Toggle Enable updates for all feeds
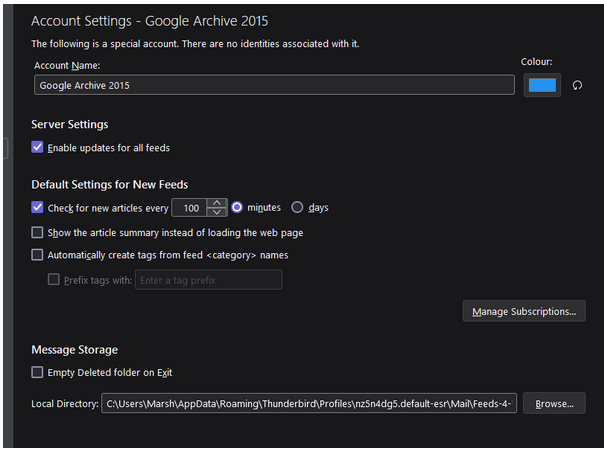 pos(37,147)
